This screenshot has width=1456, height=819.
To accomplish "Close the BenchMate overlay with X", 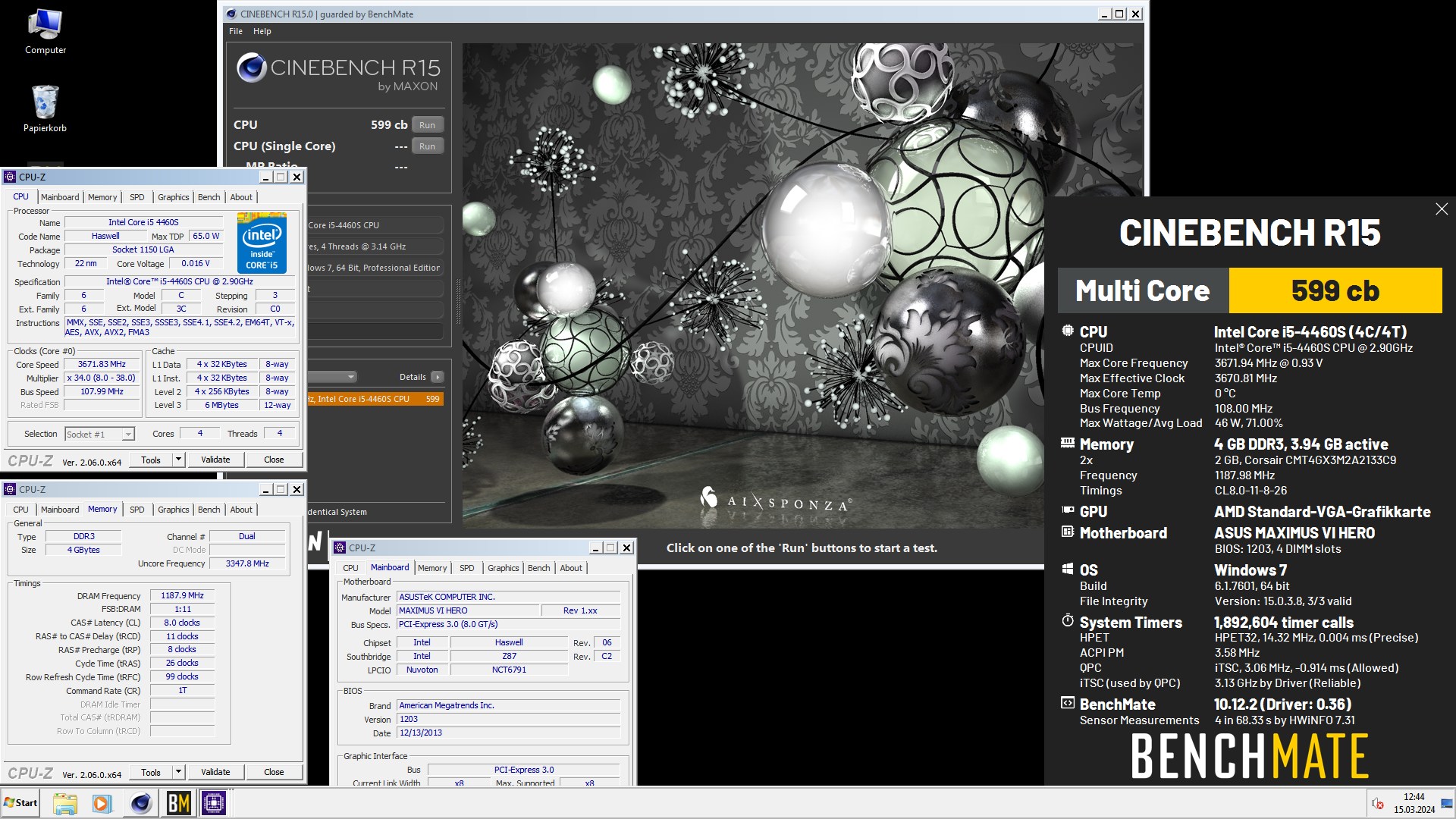I will click(1442, 209).
